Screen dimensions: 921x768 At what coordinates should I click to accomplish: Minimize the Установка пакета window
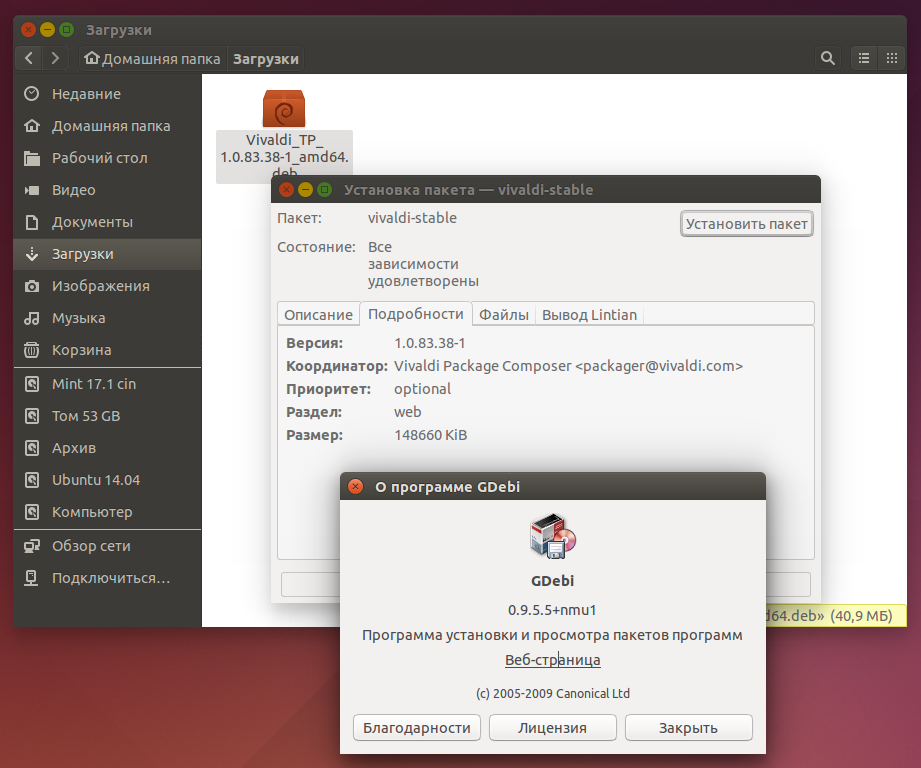pos(305,190)
